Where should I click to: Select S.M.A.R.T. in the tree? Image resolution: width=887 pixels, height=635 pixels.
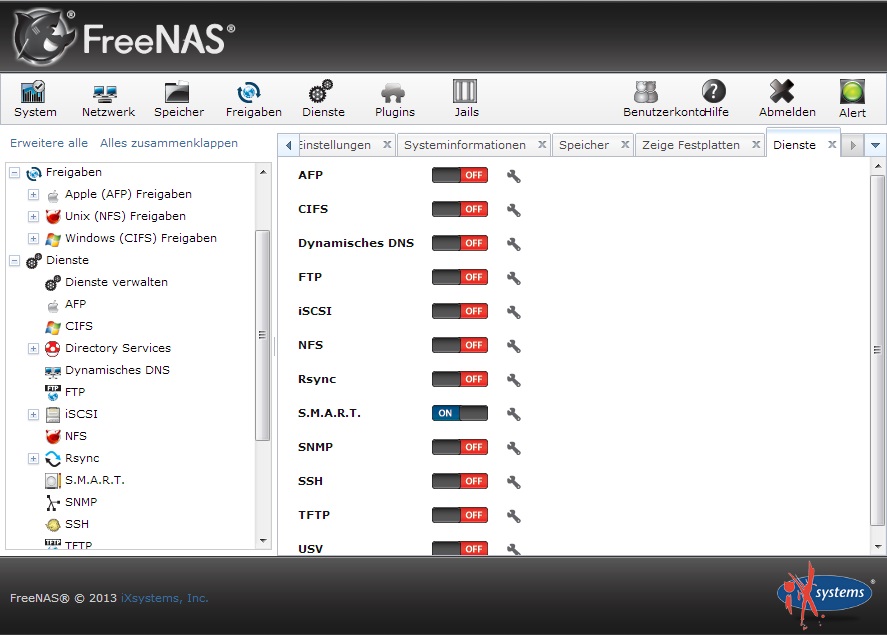coord(94,481)
